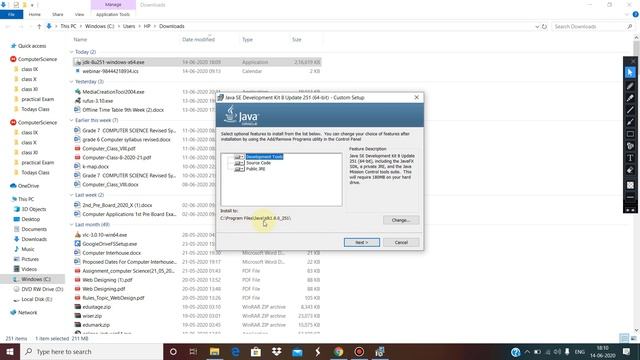Open the Application Tools ribbon tab

point(113,14)
